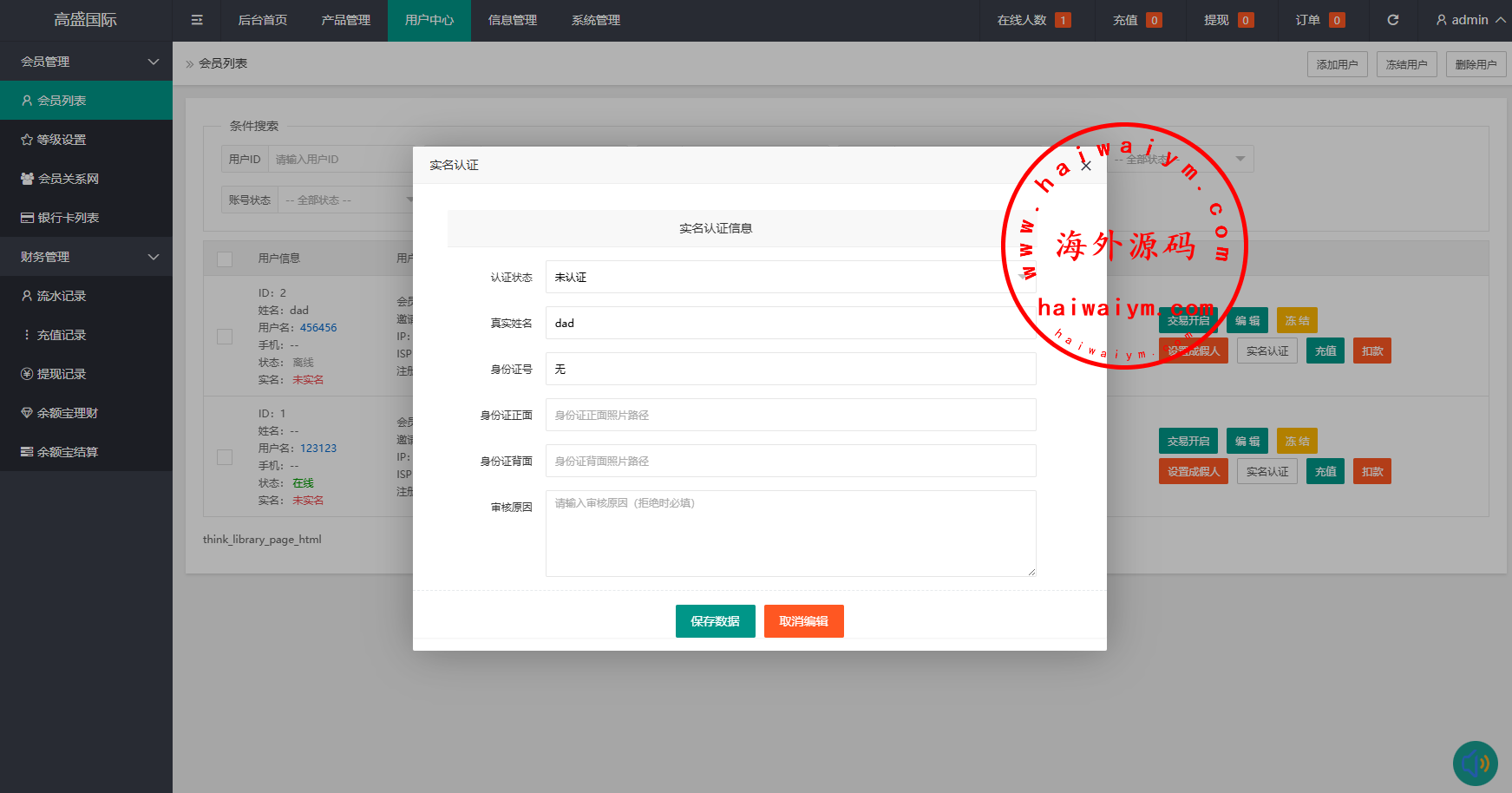Switch to the 系统管理 menu
This screenshot has width=1512, height=793.
595,20
